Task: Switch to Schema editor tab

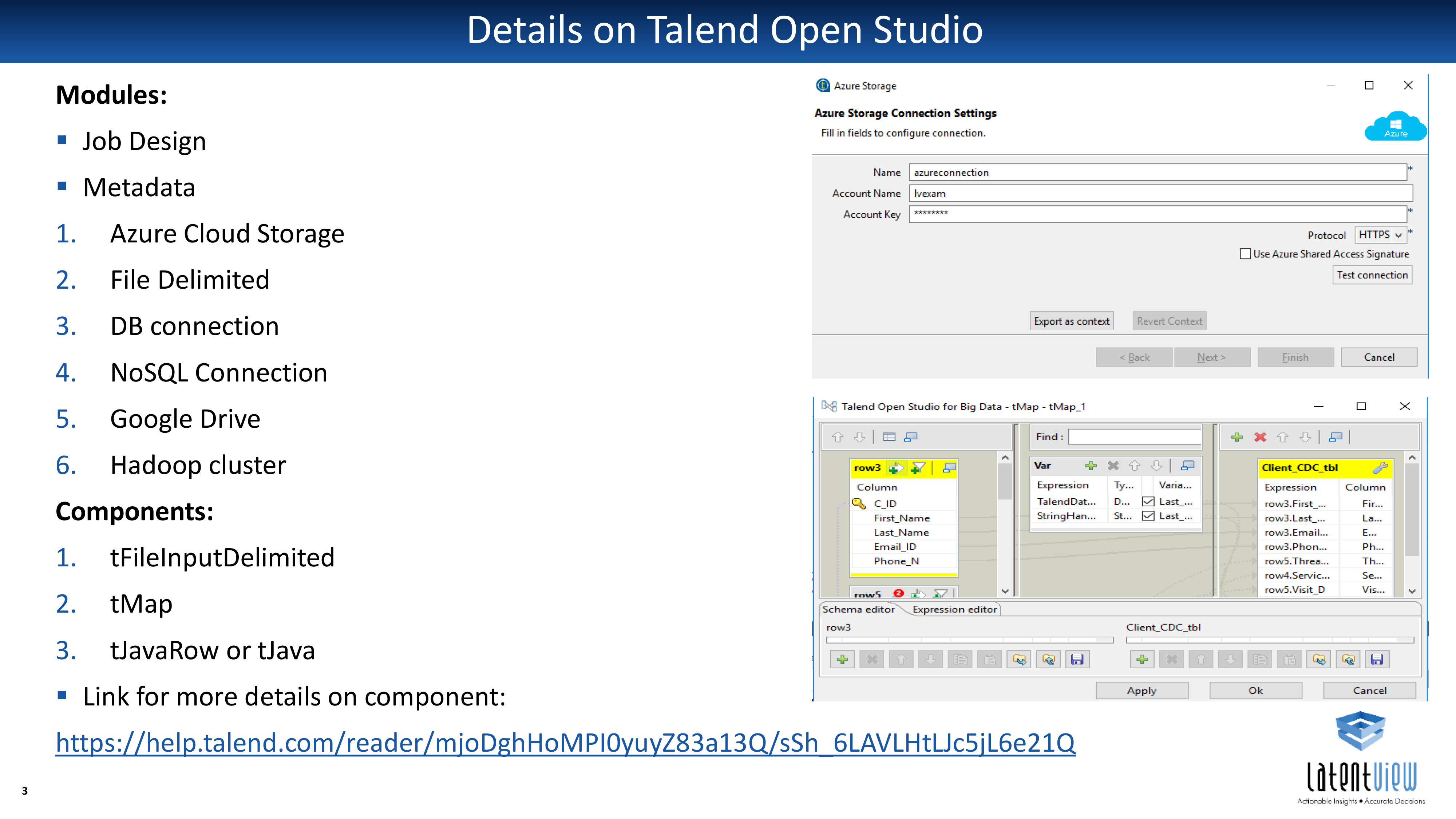Action: [859, 609]
